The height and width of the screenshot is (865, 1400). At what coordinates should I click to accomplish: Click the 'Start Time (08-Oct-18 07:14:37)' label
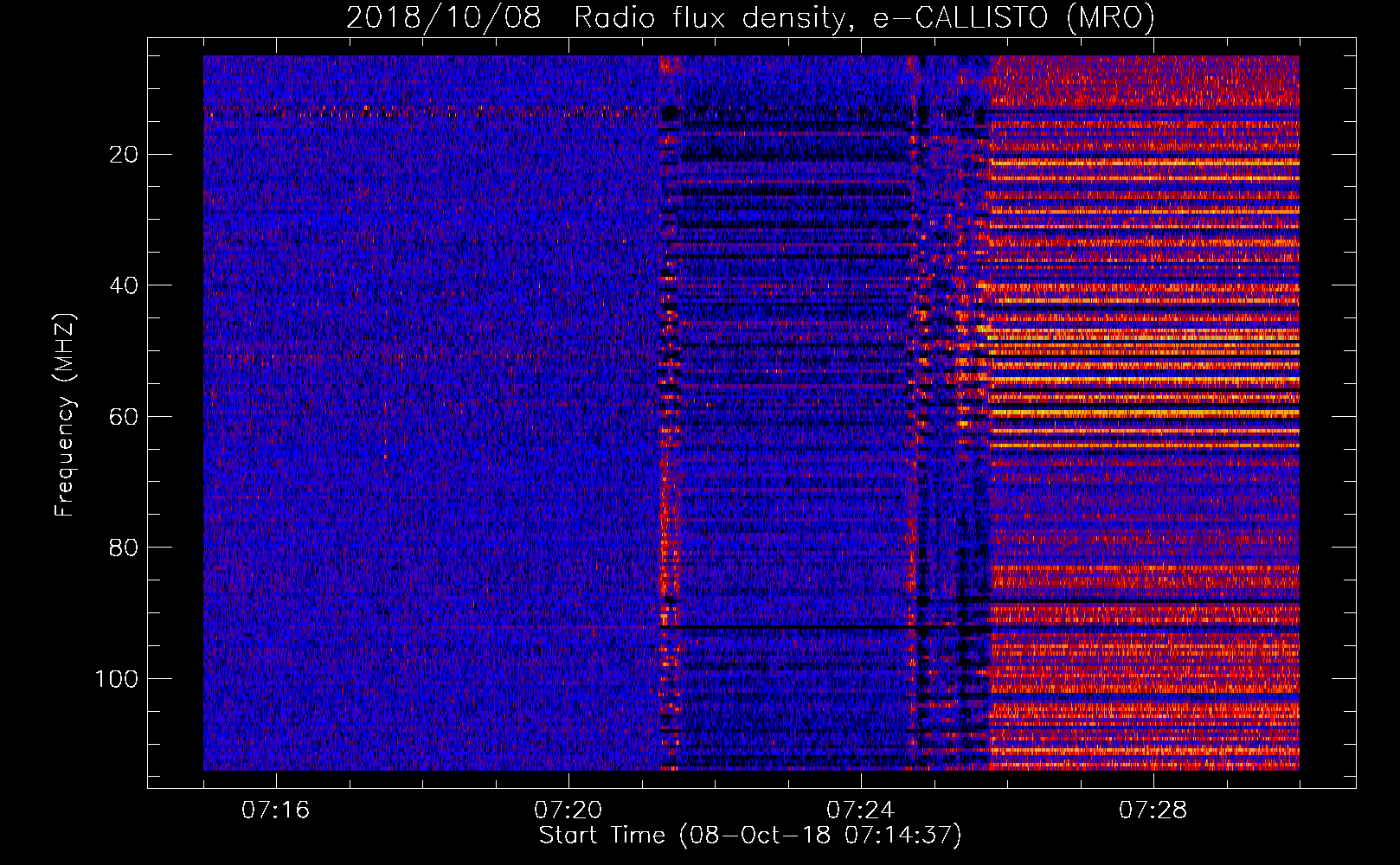point(750,836)
